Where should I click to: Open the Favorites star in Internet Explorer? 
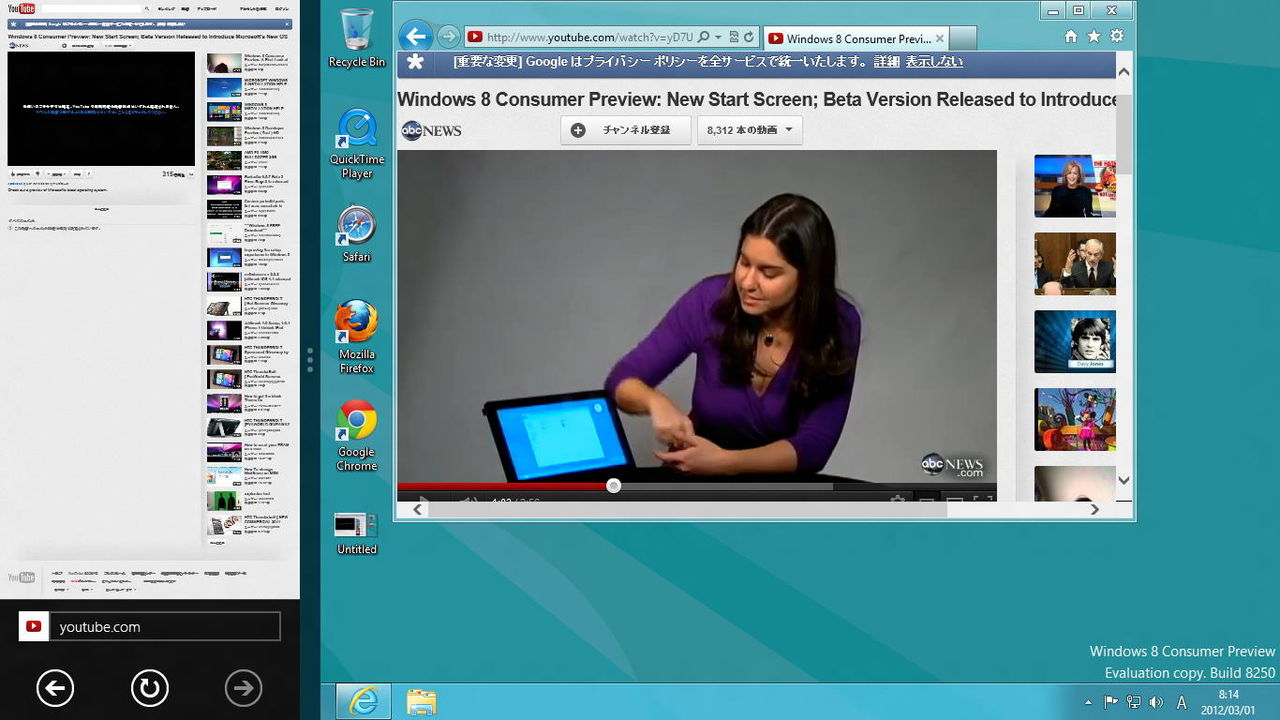tap(1094, 36)
